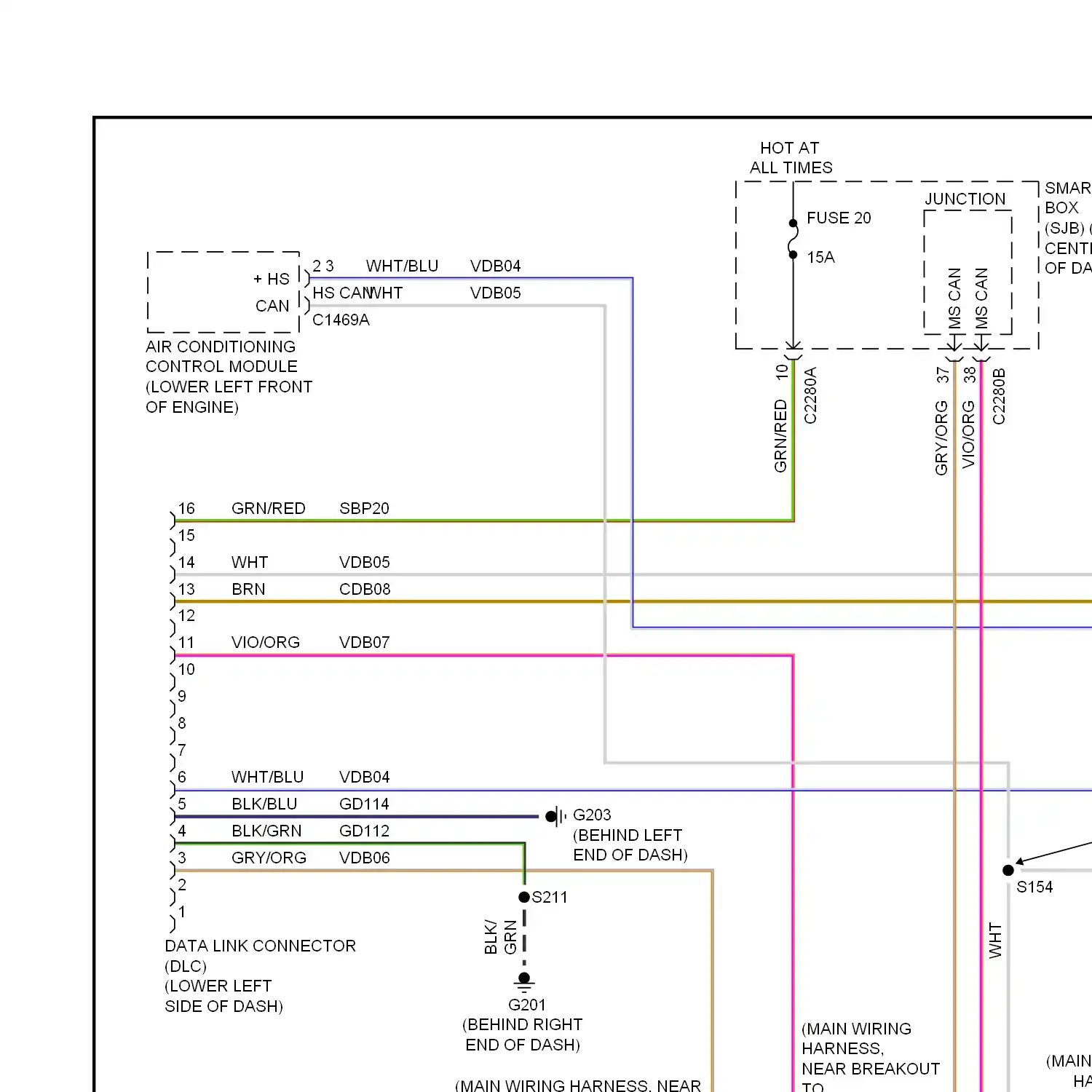1092x1092 pixels.
Task: Click 'GRN/RED' wire color at pin 16
Action: coord(268,508)
